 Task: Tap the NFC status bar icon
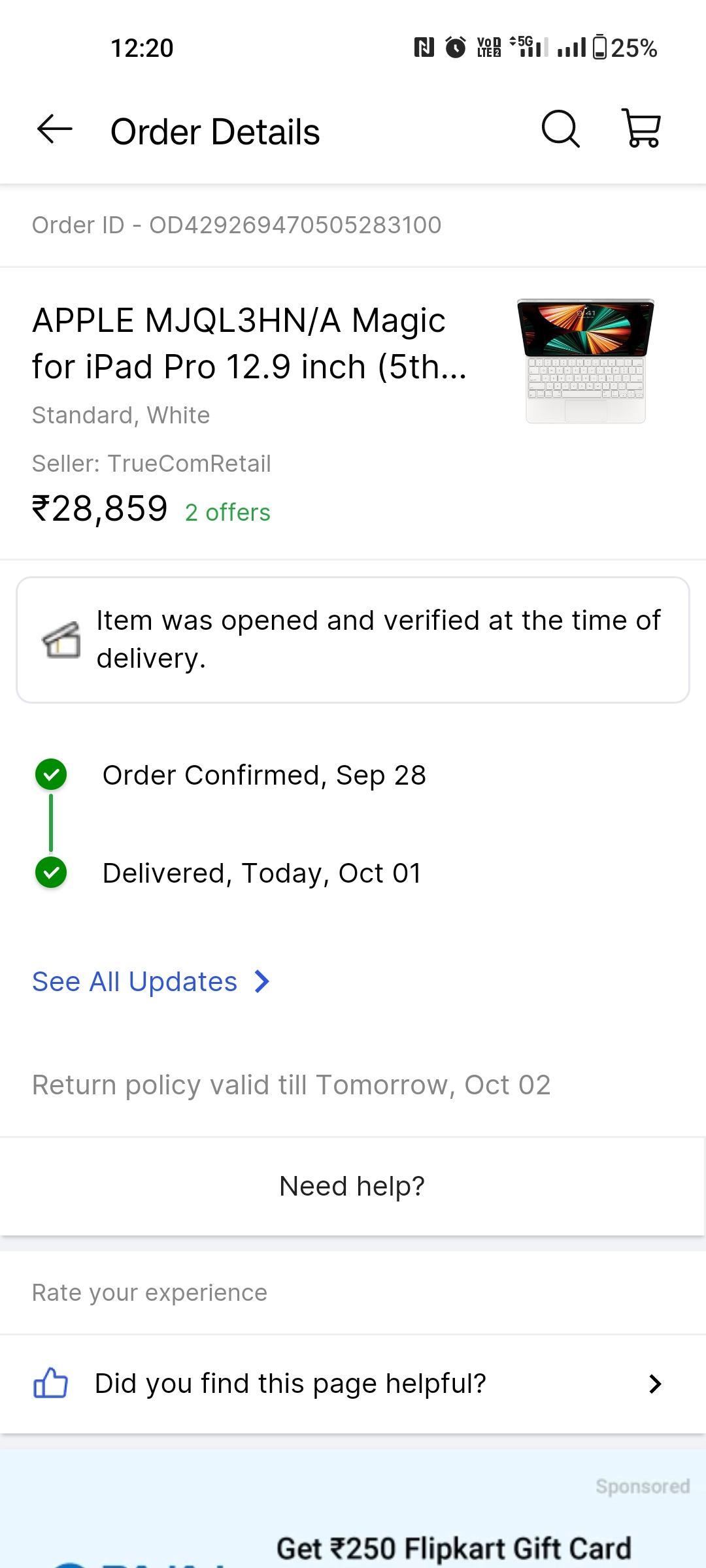tap(424, 47)
